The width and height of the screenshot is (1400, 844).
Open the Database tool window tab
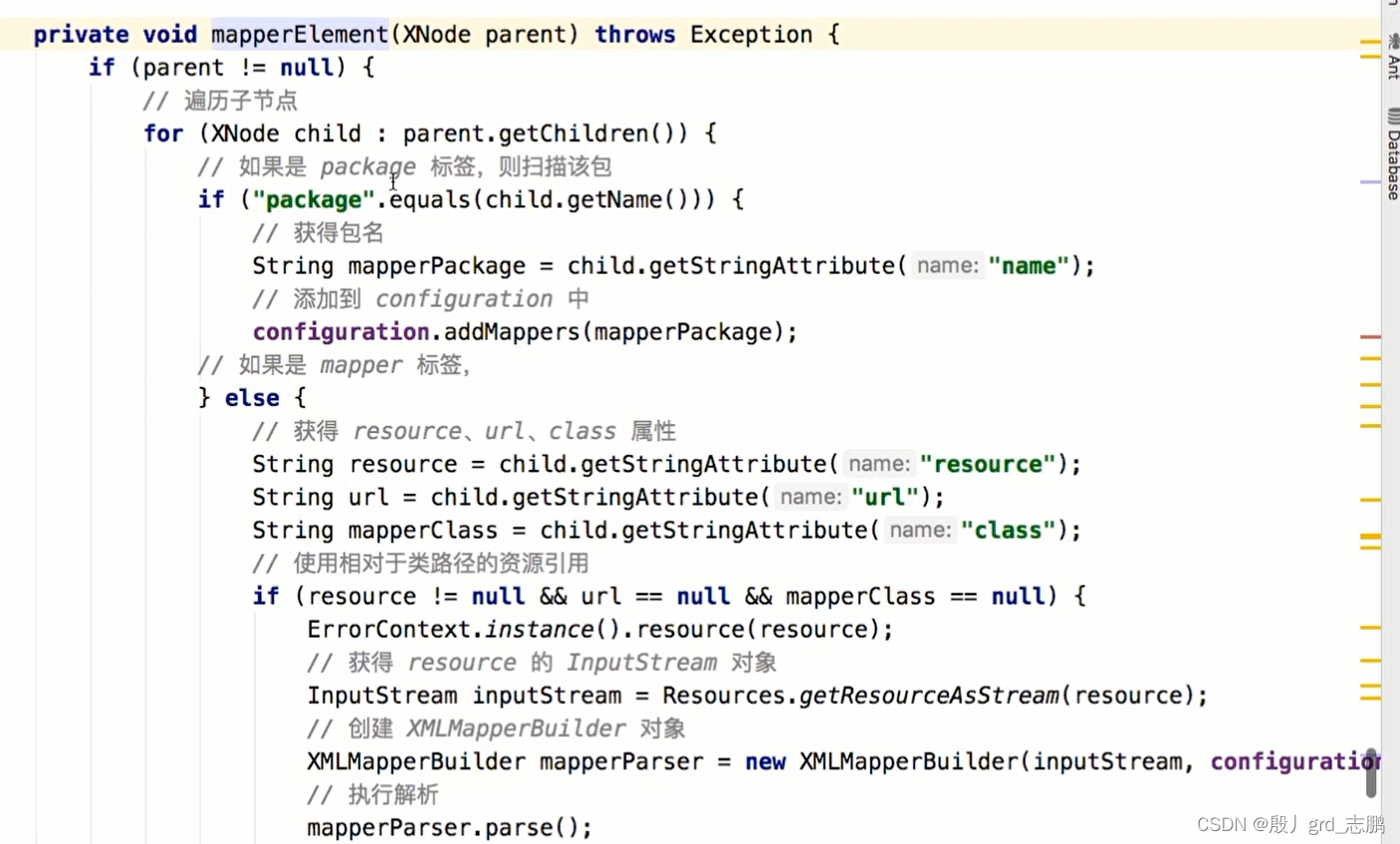coord(1392,153)
